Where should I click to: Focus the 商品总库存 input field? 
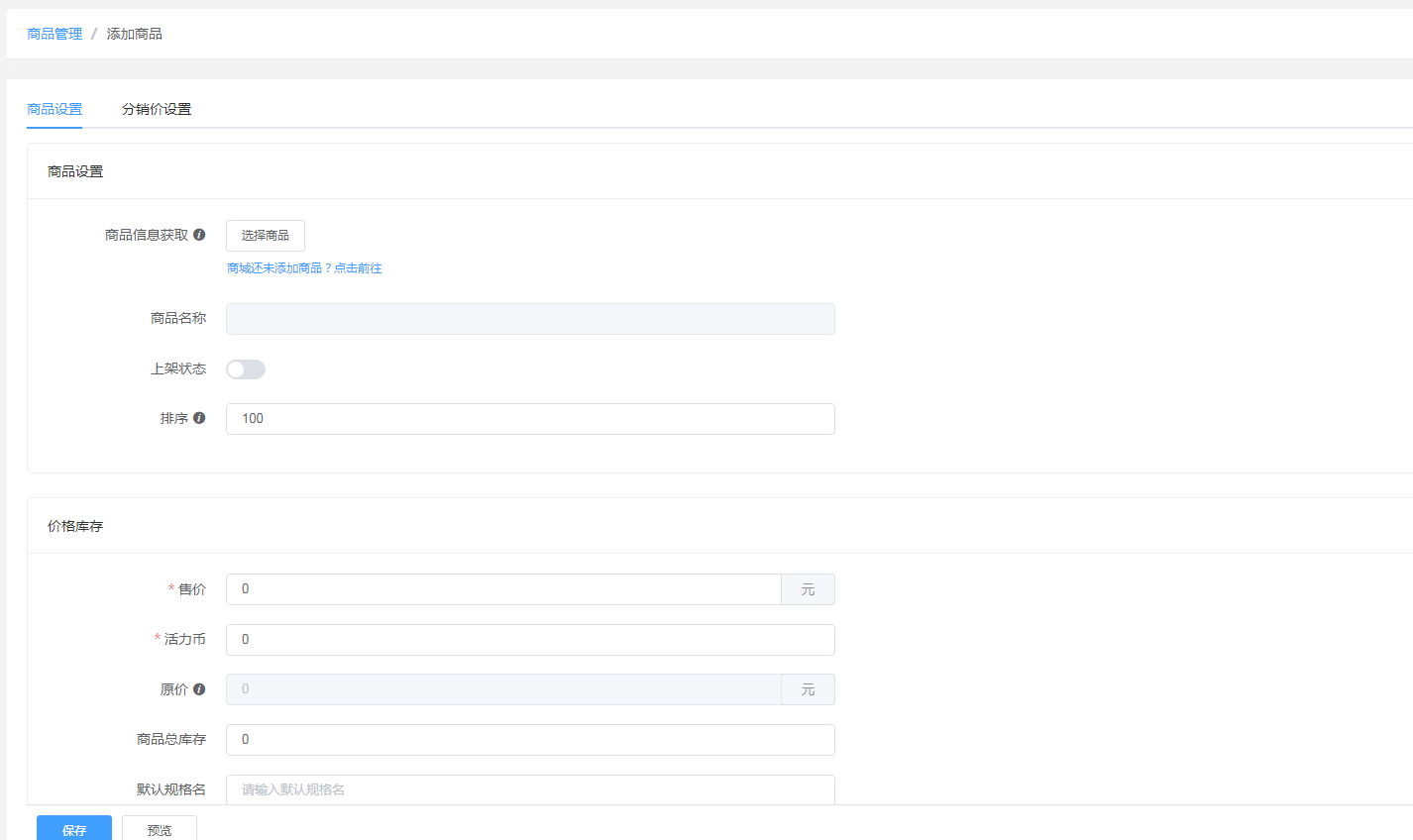click(x=530, y=740)
